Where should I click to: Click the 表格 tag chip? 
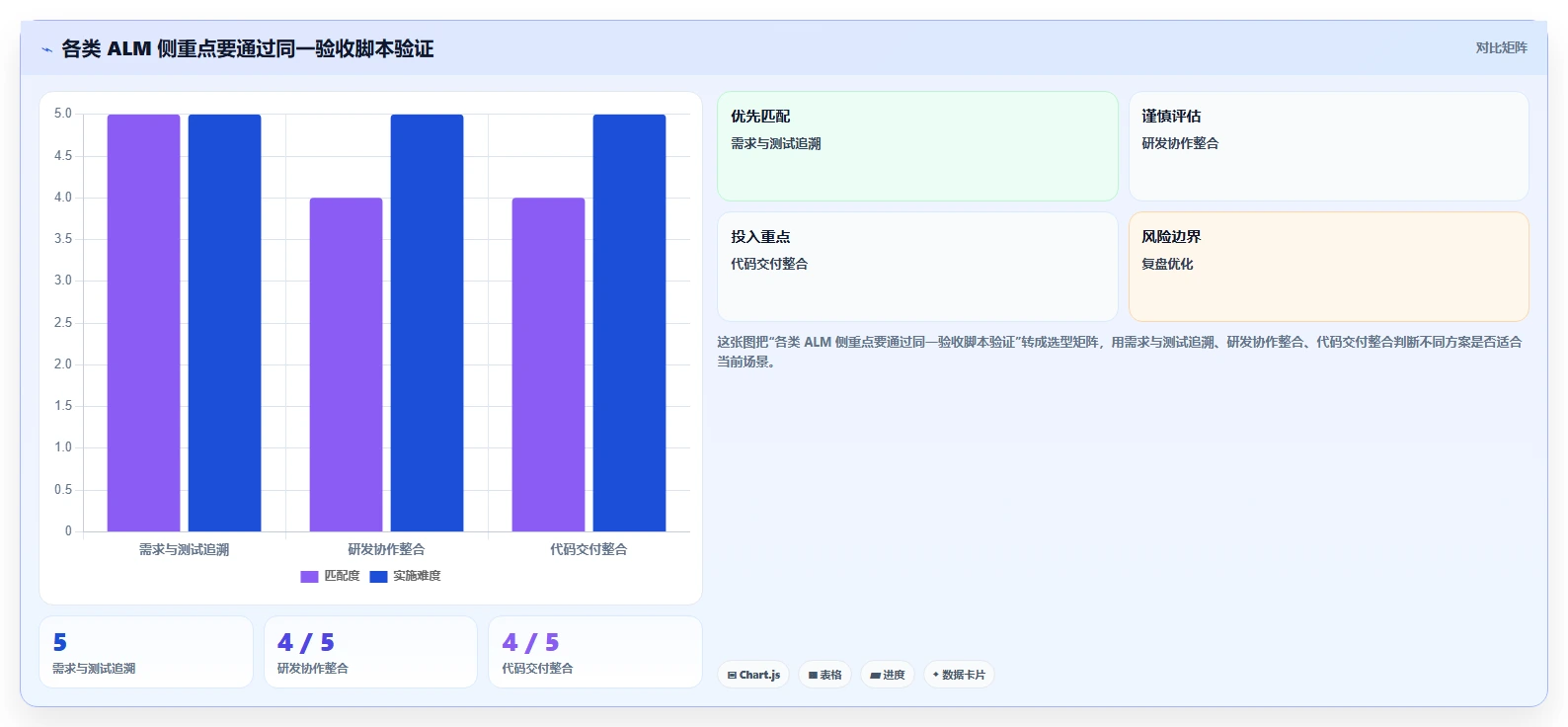click(x=825, y=675)
